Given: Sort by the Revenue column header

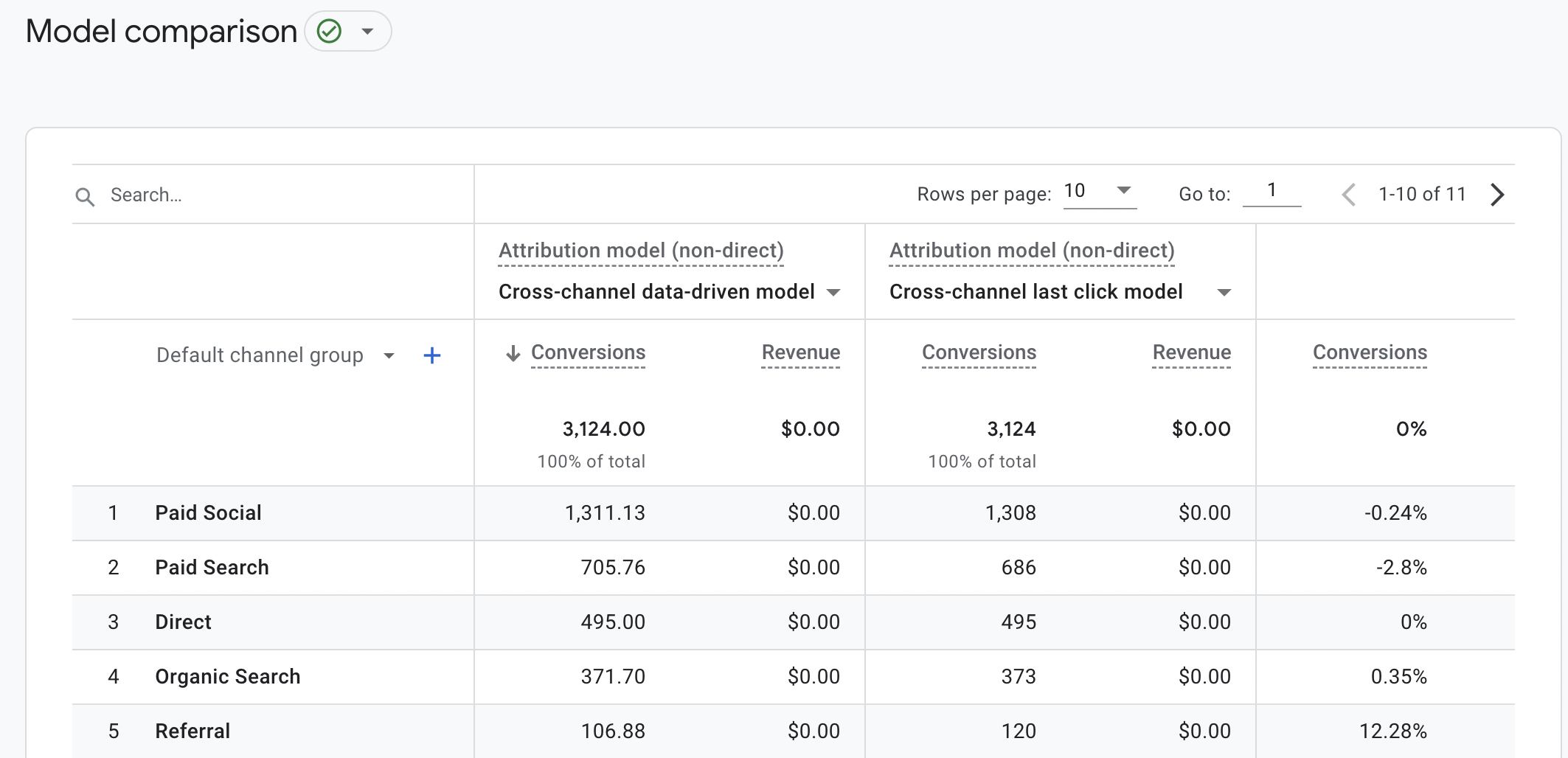Looking at the screenshot, I should (x=800, y=352).
